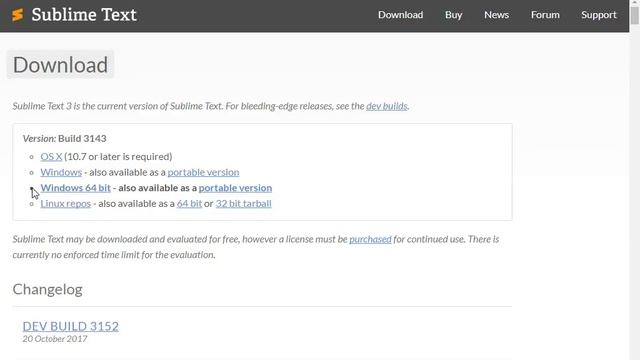Click the Sublime Text site title
Screen dimensions: 640x360
(84, 15)
